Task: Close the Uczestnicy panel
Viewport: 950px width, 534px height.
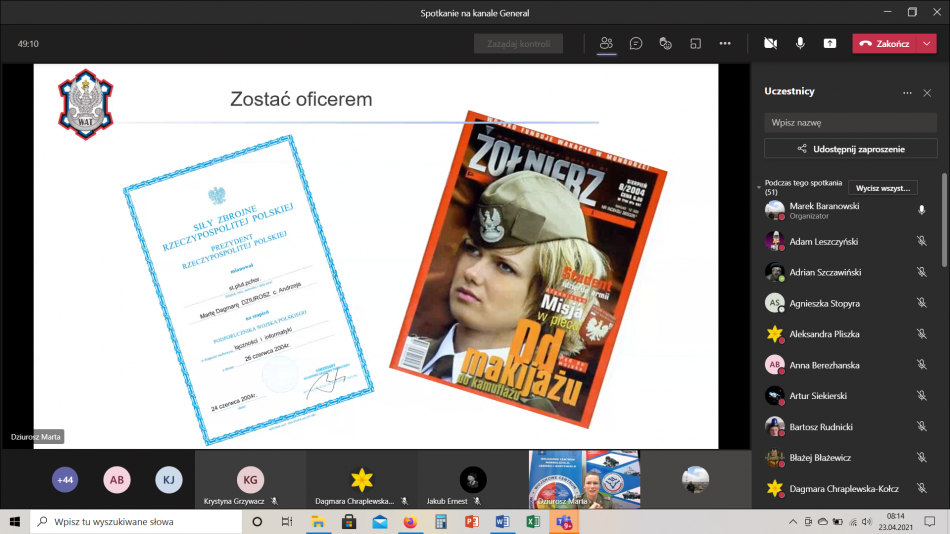Action: [x=927, y=93]
